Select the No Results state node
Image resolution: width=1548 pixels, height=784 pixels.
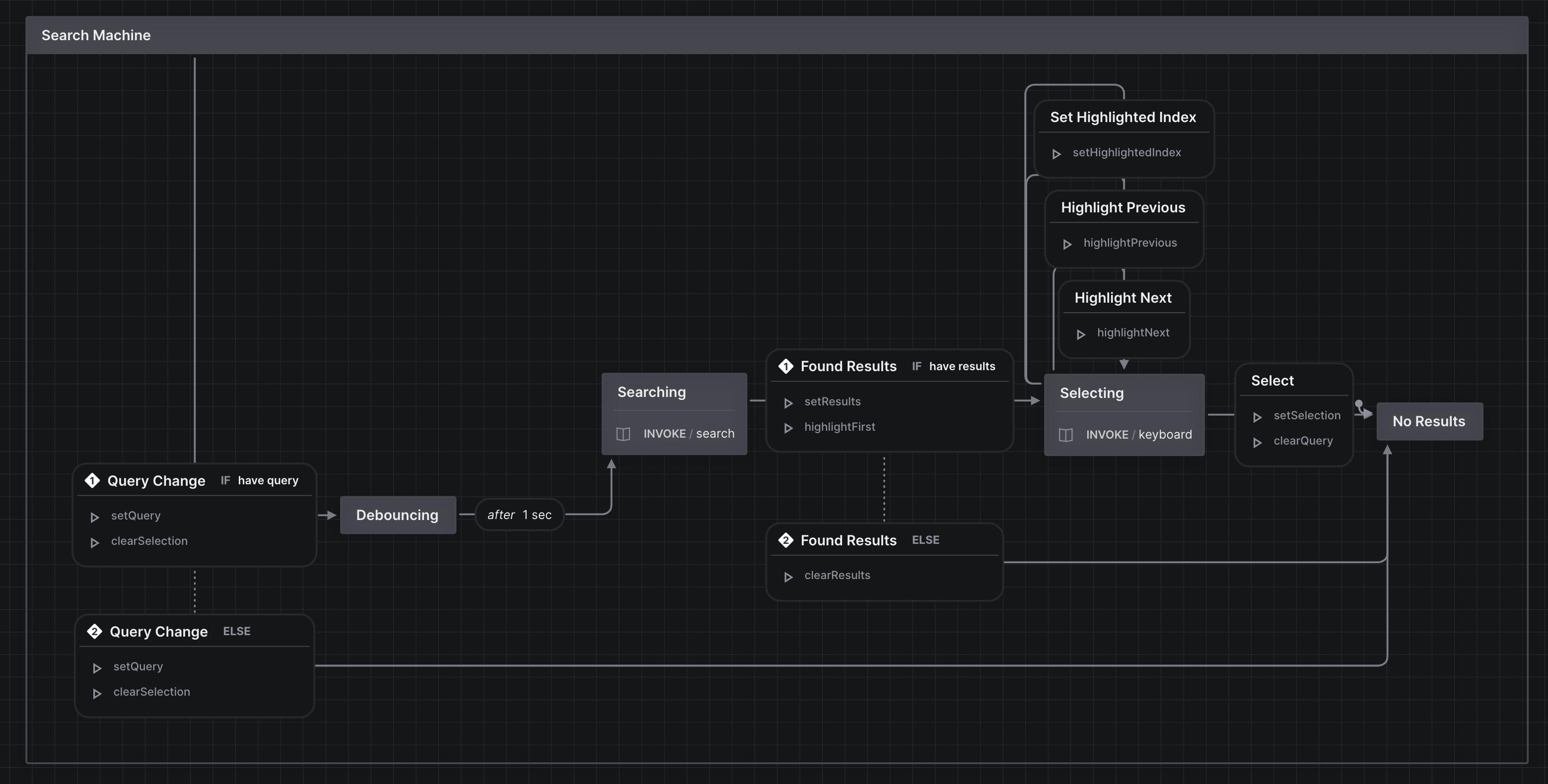[1430, 421]
